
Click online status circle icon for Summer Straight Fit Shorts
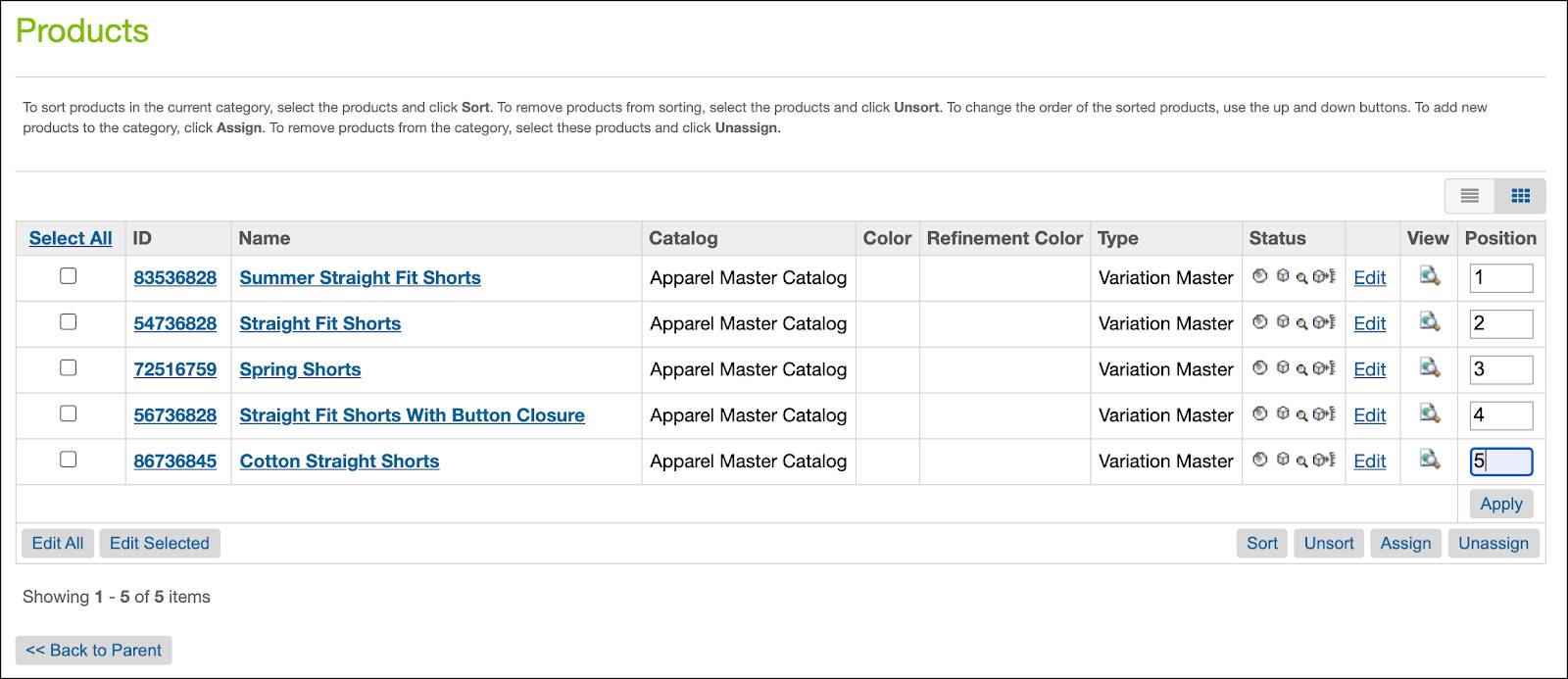1260,276
